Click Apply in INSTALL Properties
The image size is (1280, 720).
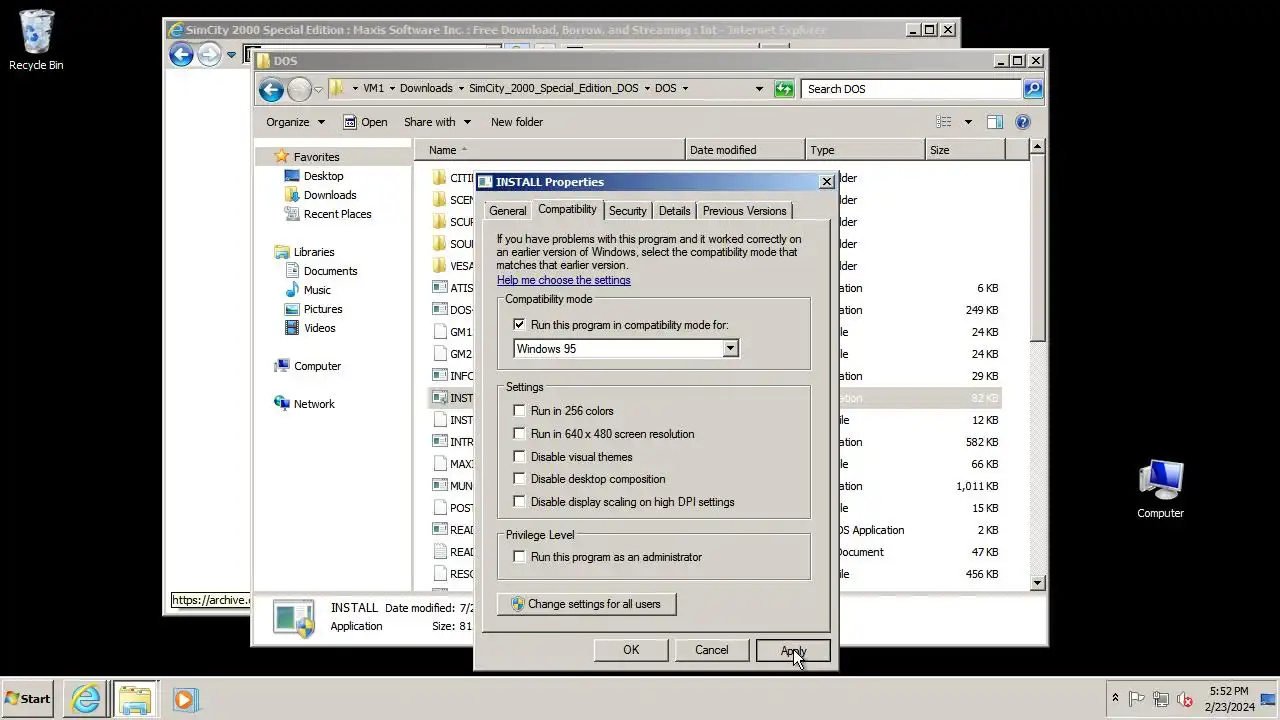[x=793, y=650]
